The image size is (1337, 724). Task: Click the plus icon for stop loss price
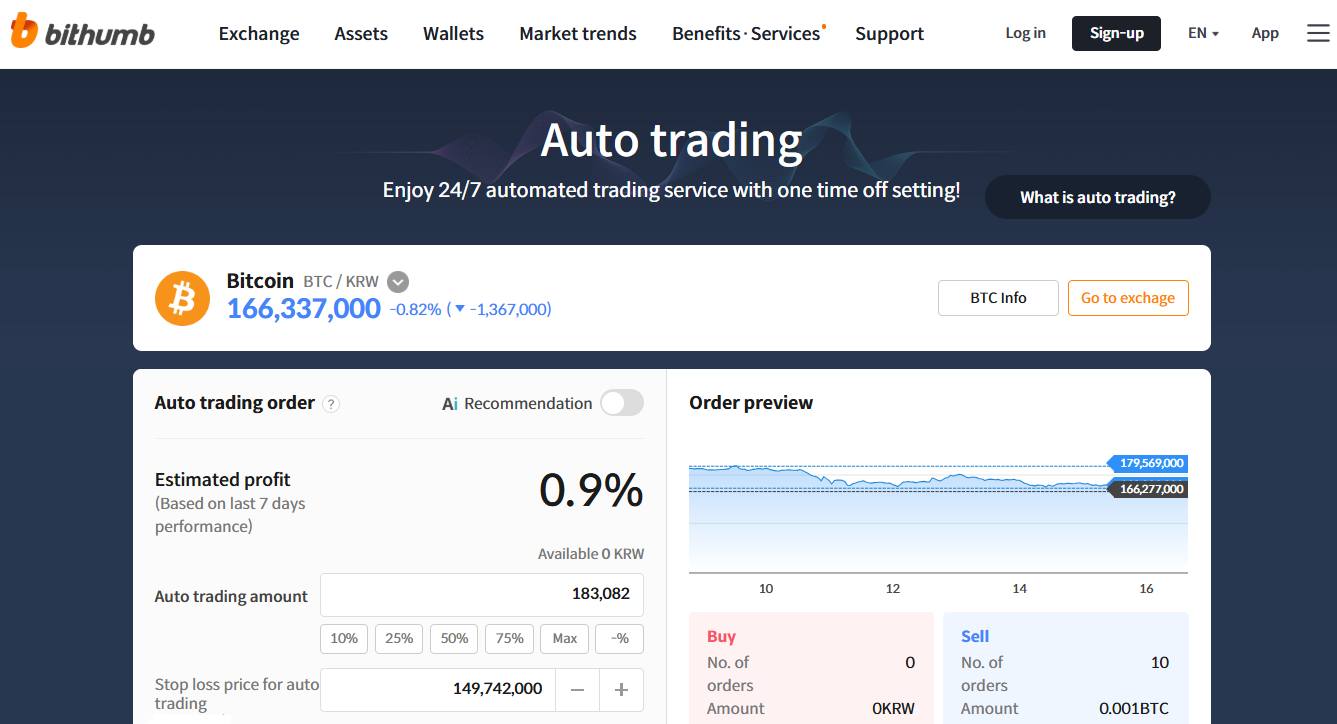(x=621, y=689)
